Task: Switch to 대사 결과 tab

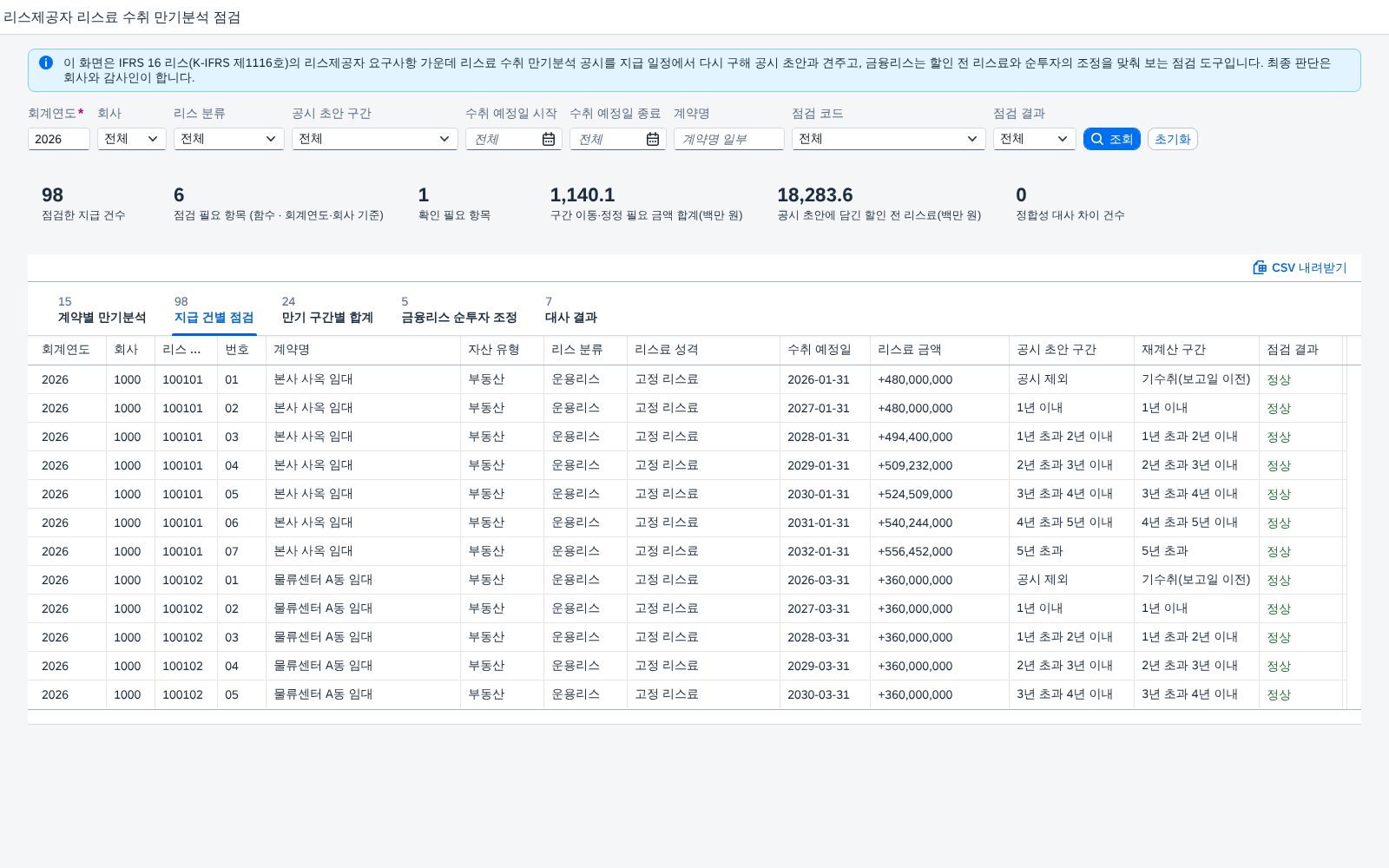Action: (x=571, y=310)
